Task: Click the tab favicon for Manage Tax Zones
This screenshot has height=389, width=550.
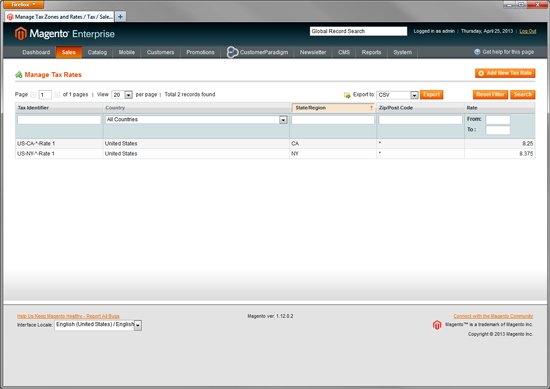Action: (10, 17)
